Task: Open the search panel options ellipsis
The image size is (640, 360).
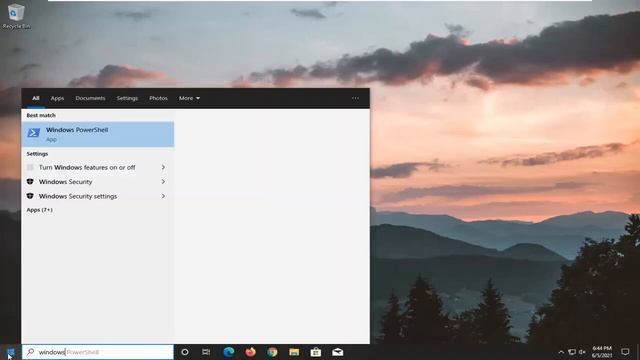Action: 355,98
